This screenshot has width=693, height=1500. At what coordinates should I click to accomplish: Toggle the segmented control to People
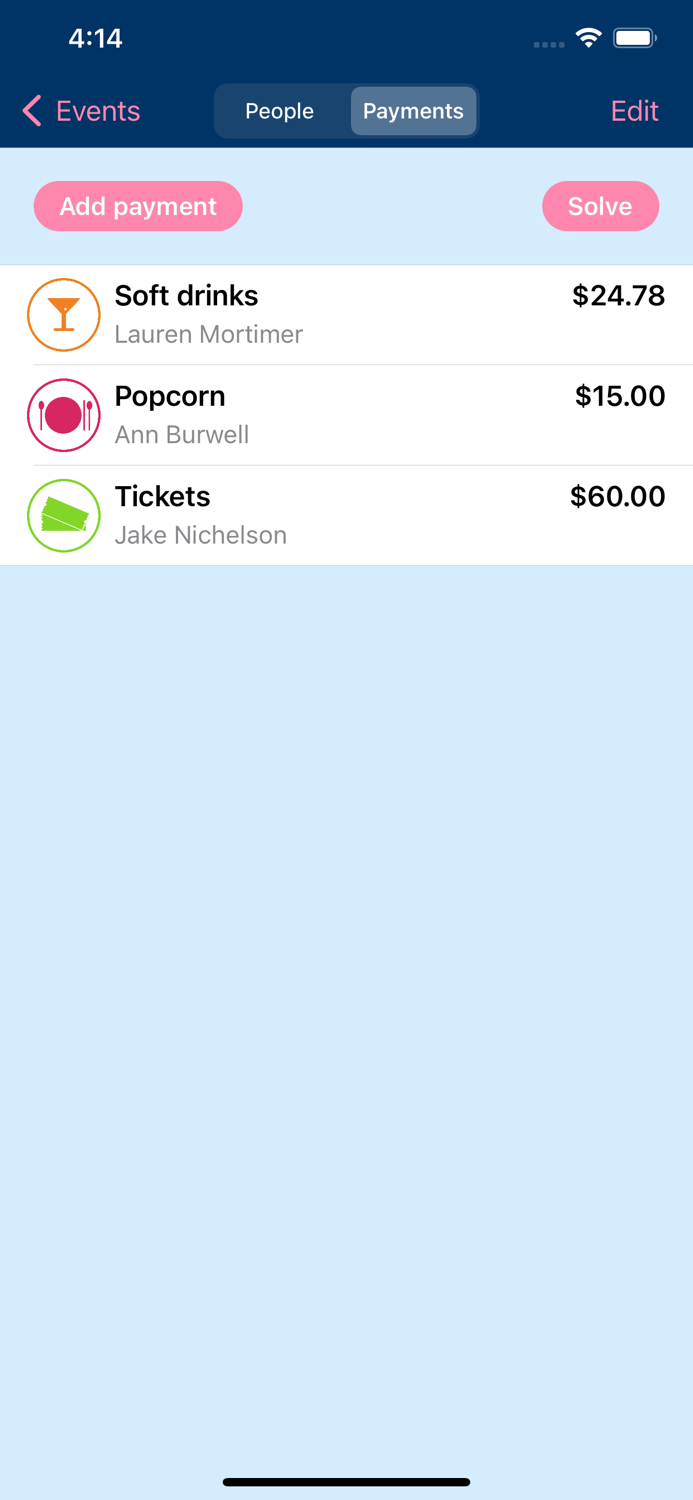coord(280,111)
